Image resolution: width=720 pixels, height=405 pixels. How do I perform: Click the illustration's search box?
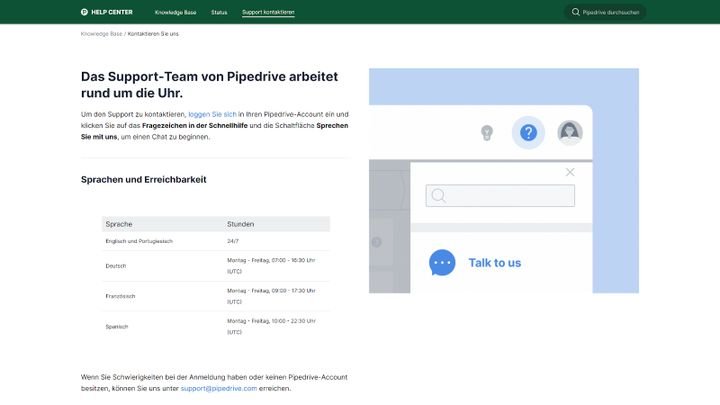click(x=500, y=196)
